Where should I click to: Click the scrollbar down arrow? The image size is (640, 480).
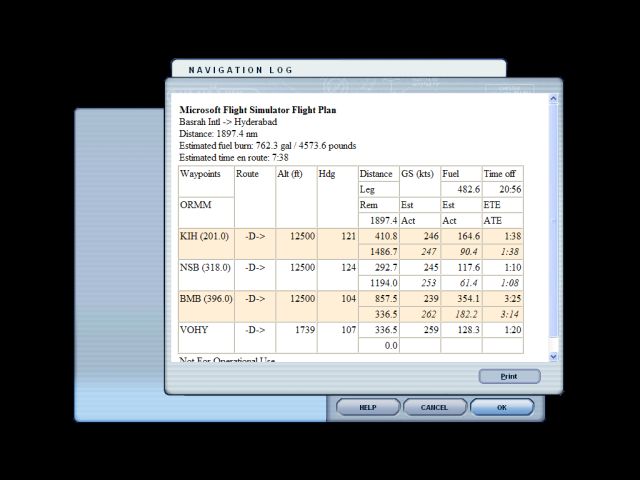[x=554, y=355]
